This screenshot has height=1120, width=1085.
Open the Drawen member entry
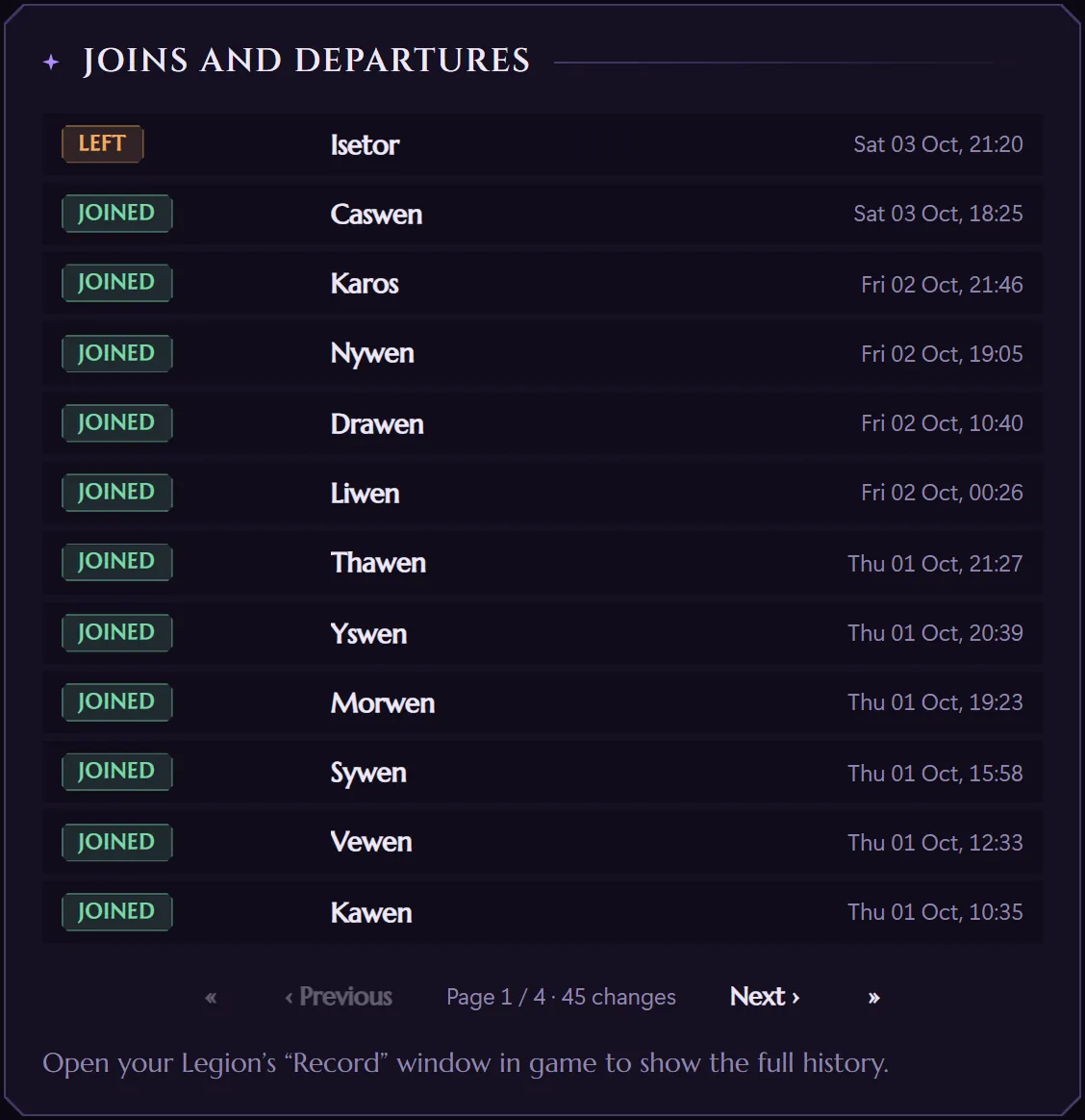[377, 424]
